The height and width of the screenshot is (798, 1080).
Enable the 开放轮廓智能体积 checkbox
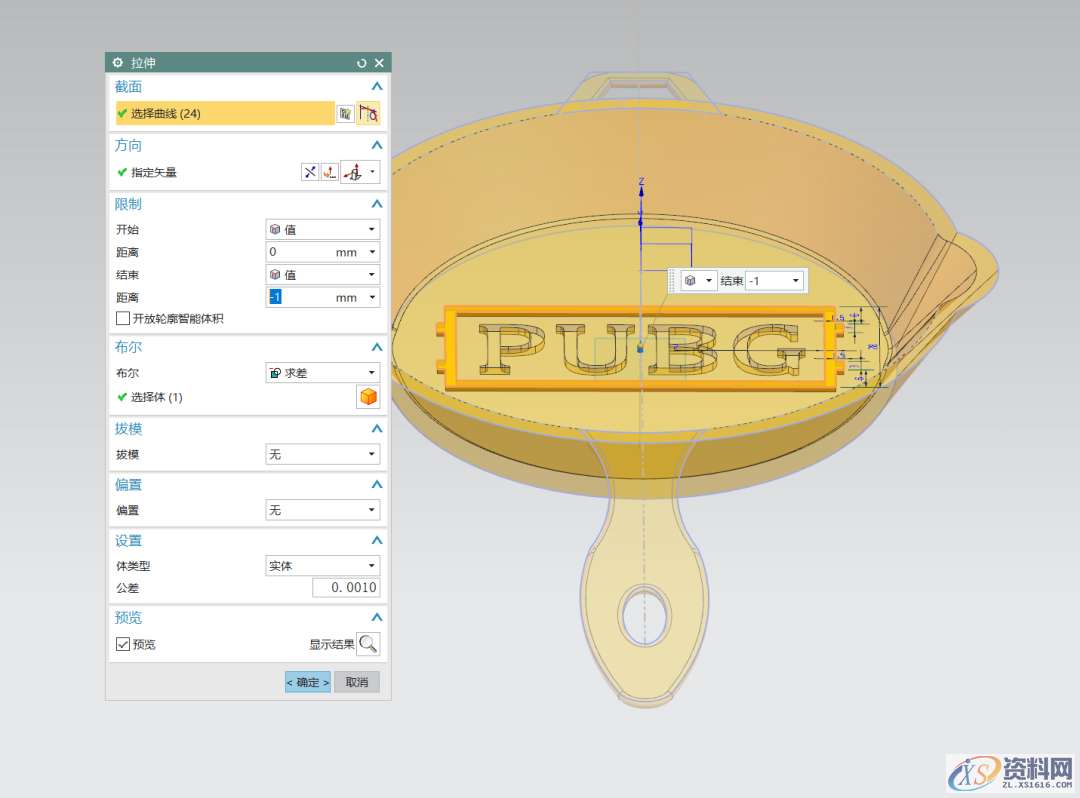pyautogui.click(x=123, y=319)
